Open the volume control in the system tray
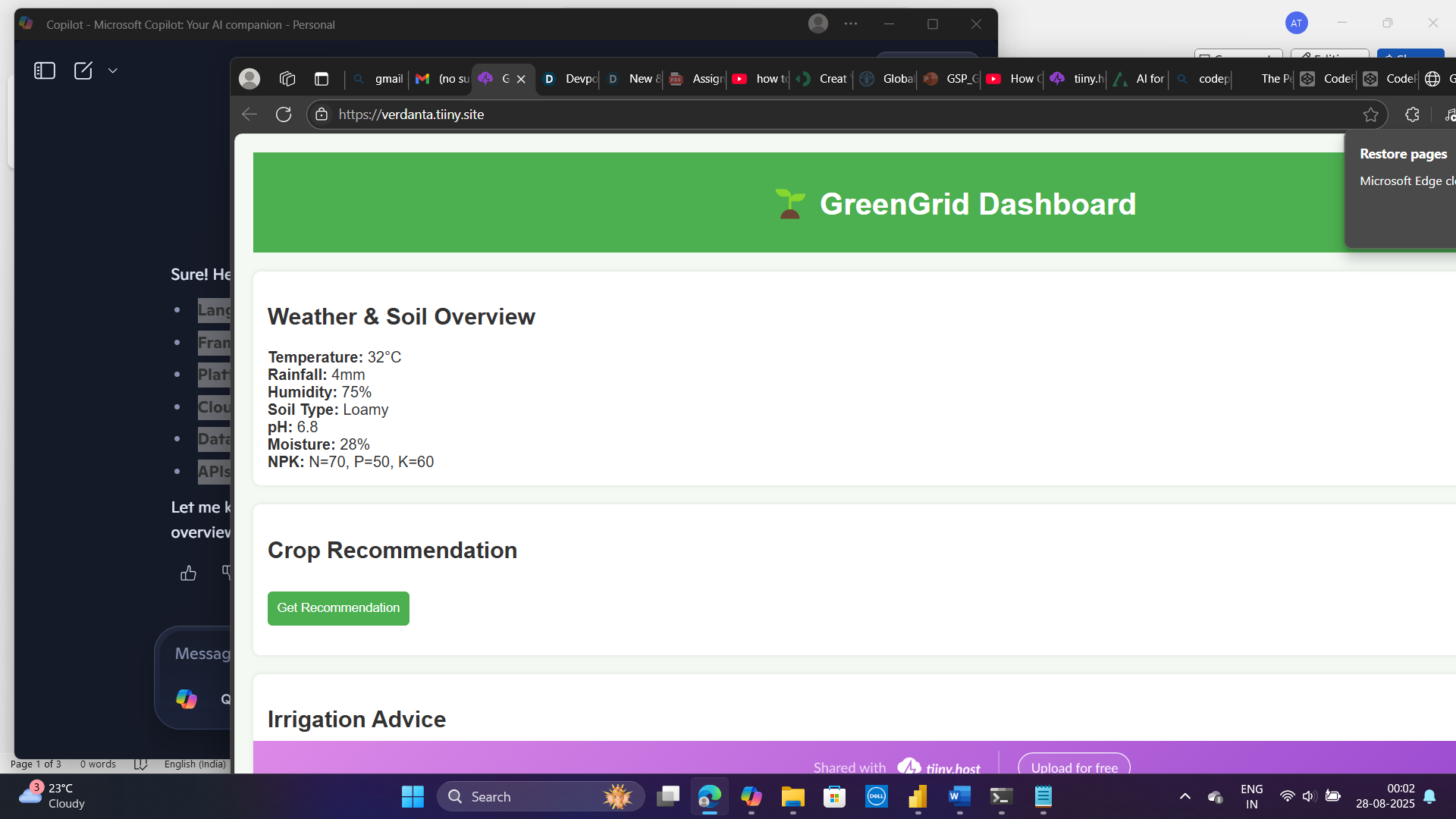The image size is (1456, 819). (x=1308, y=796)
